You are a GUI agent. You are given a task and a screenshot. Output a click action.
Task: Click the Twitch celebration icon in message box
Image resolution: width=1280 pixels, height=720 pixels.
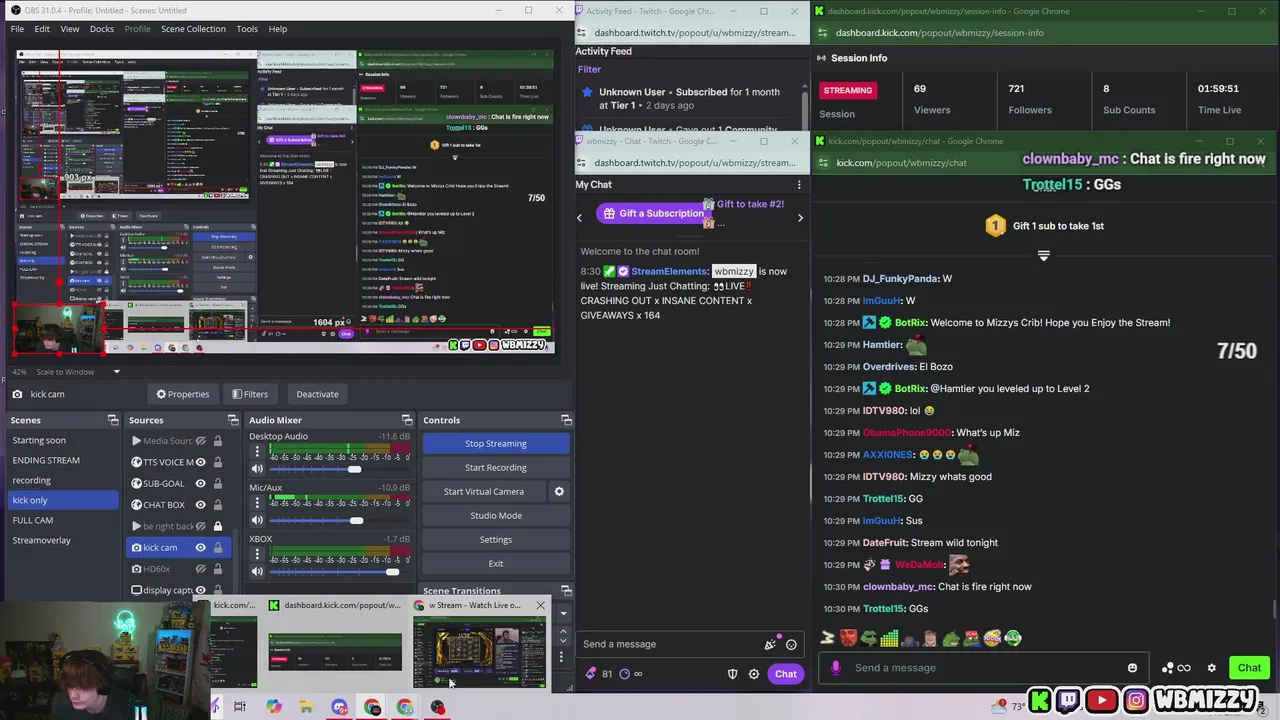pyautogui.click(x=770, y=645)
